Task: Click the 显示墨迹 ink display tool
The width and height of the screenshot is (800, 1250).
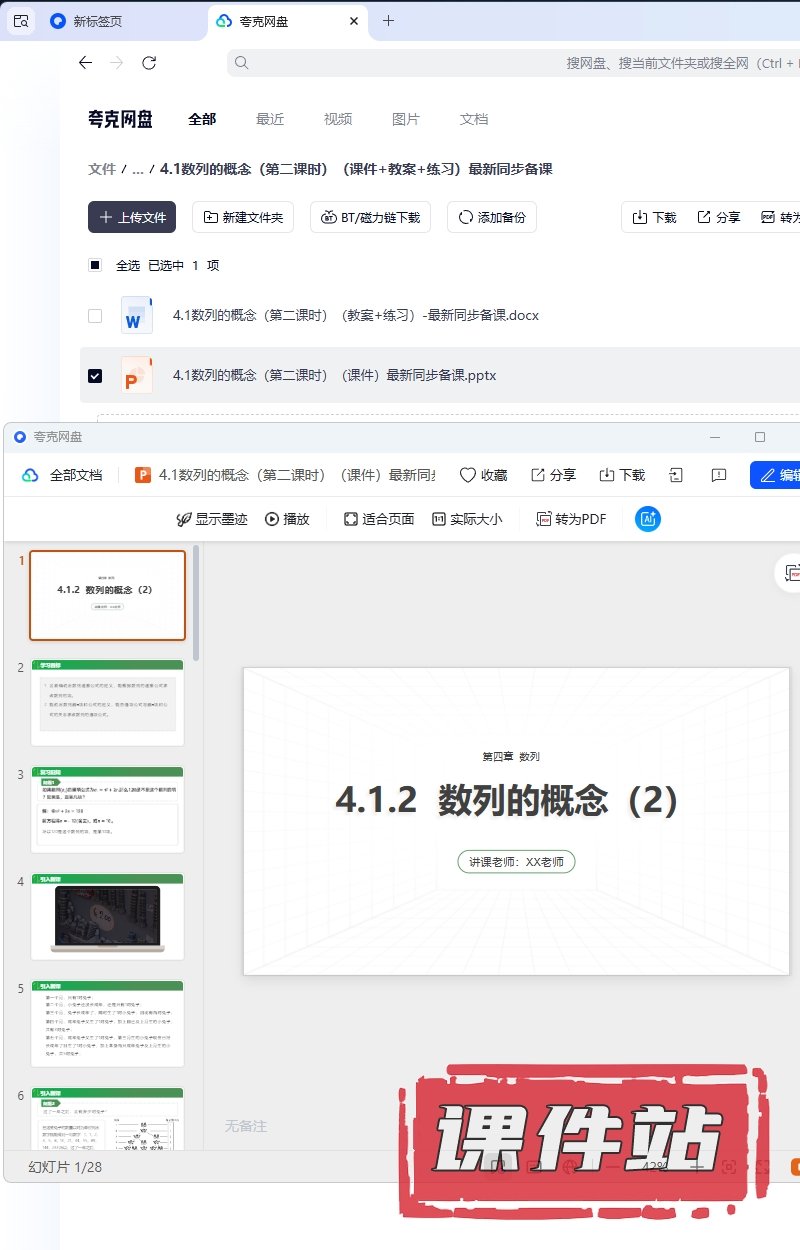Action: pyautogui.click(x=211, y=519)
